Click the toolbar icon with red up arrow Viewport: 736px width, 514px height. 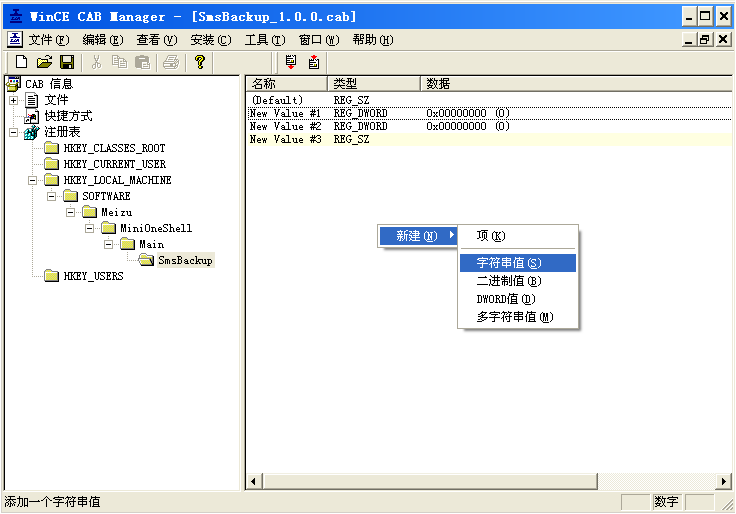click(314, 62)
